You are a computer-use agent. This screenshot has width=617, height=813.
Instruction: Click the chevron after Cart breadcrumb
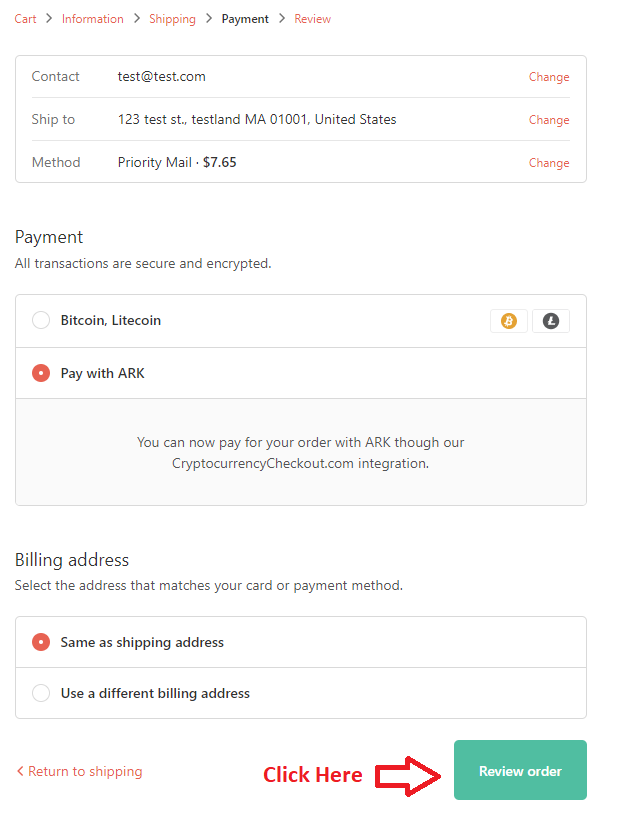[49, 19]
